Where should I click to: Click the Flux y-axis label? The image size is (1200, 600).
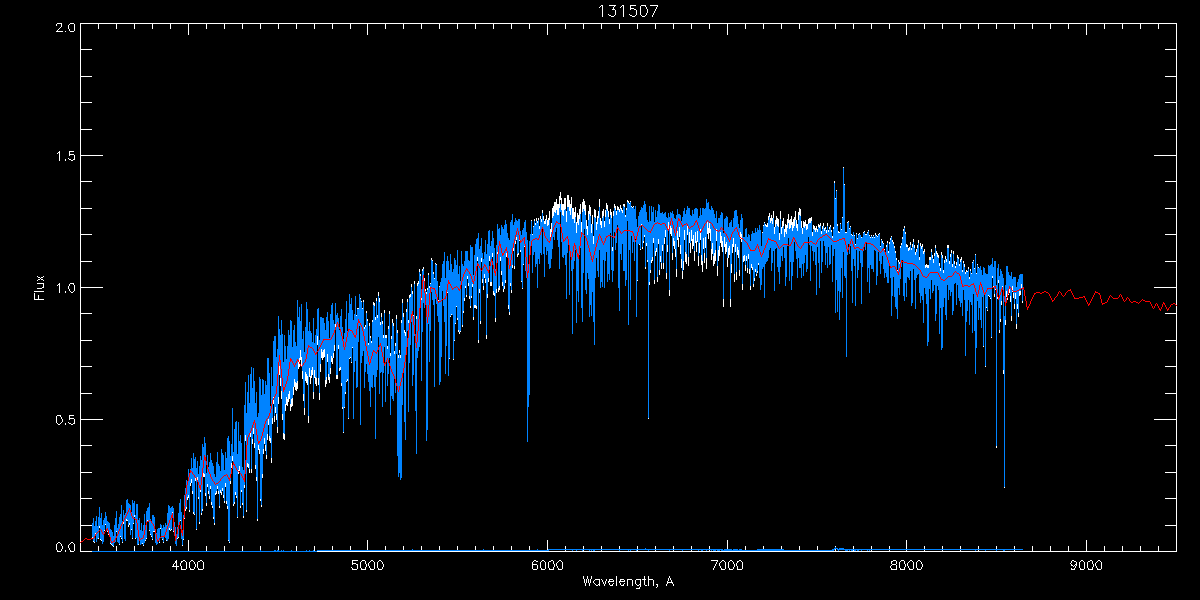39,287
